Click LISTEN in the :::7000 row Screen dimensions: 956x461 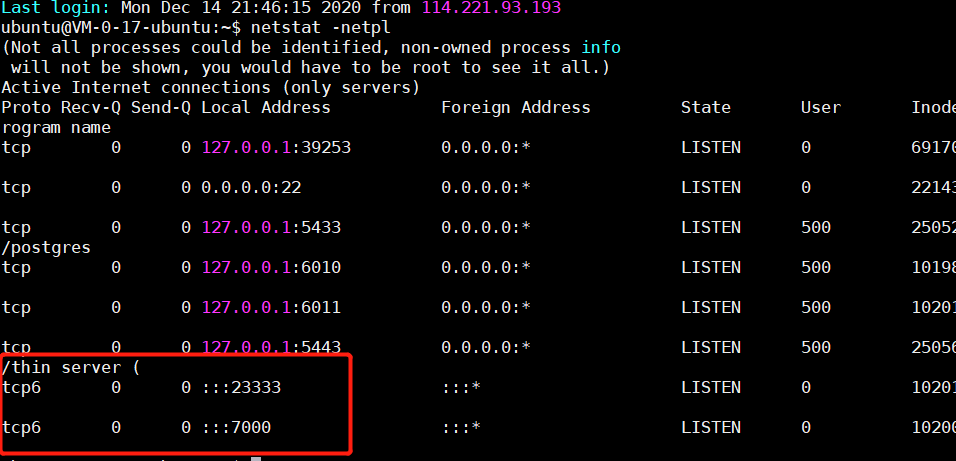point(711,427)
